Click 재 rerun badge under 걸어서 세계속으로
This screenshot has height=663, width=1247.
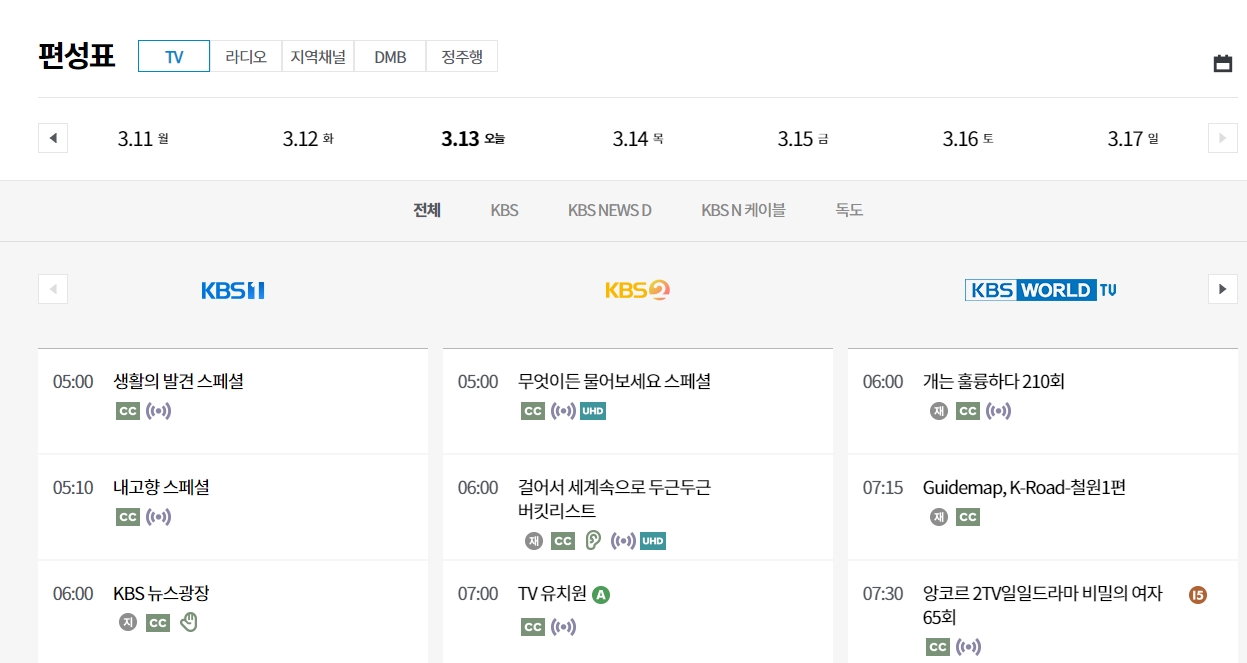(534, 541)
